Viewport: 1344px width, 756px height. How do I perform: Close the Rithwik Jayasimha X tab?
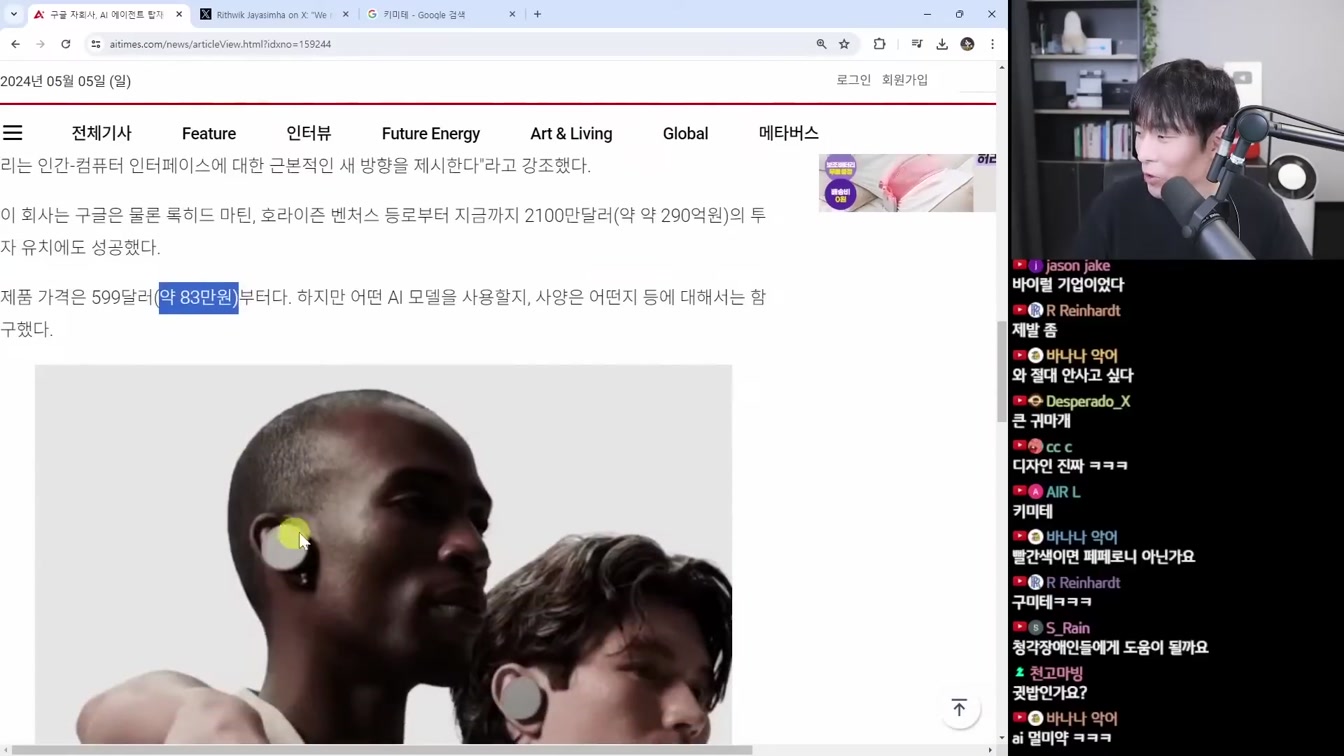[346, 15]
